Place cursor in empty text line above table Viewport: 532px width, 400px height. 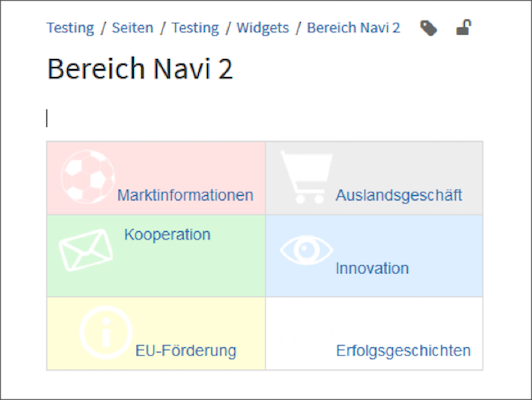tap(265, 118)
